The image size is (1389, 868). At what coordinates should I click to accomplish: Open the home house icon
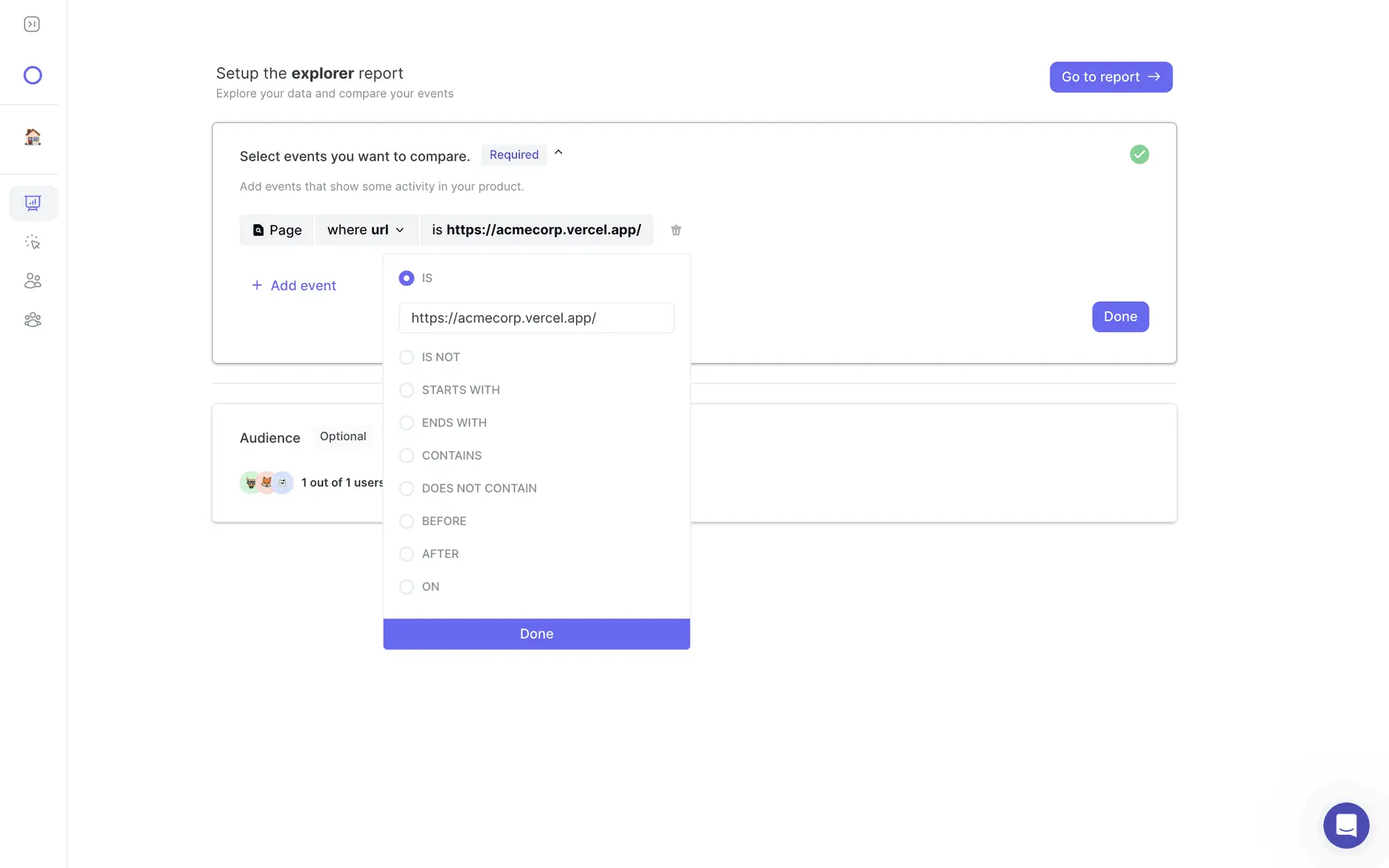pos(33,137)
